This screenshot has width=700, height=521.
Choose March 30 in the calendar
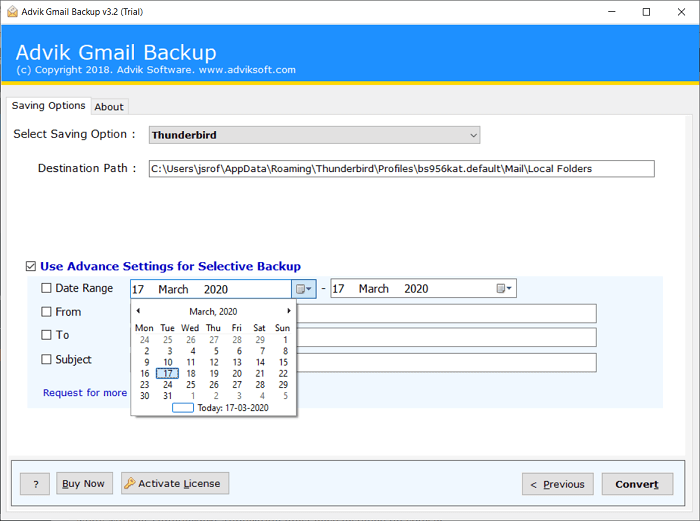pyautogui.click(x=145, y=396)
